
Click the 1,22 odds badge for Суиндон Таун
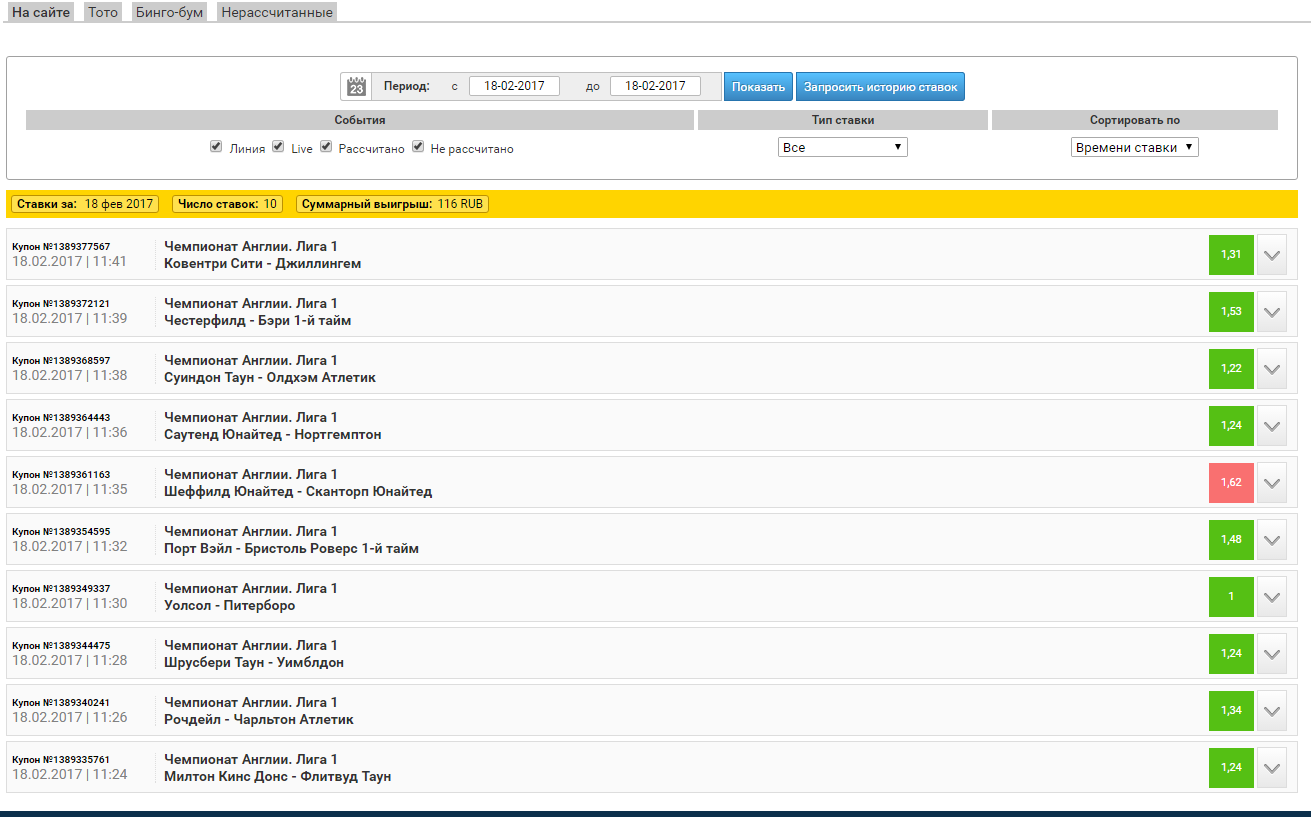click(1231, 369)
